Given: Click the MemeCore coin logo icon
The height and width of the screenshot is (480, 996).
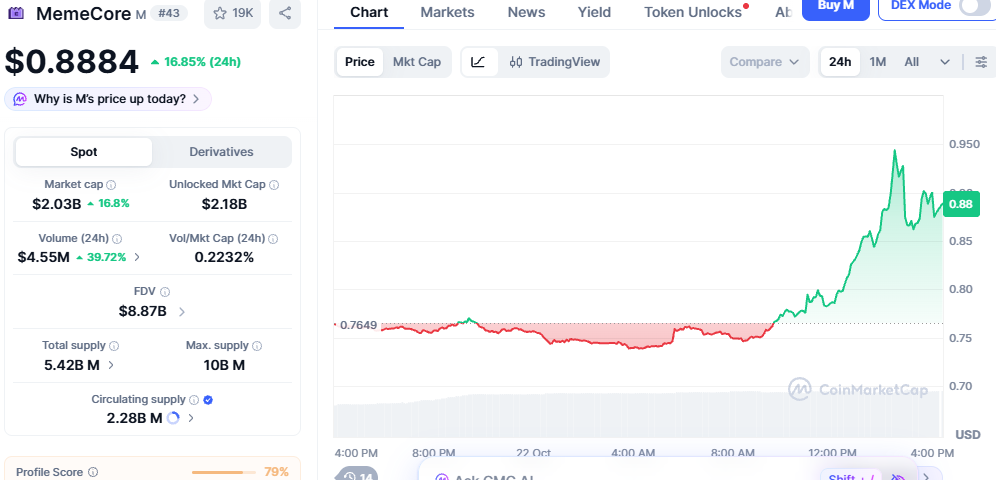Looking at the screenshot, I should pos(16,13).
